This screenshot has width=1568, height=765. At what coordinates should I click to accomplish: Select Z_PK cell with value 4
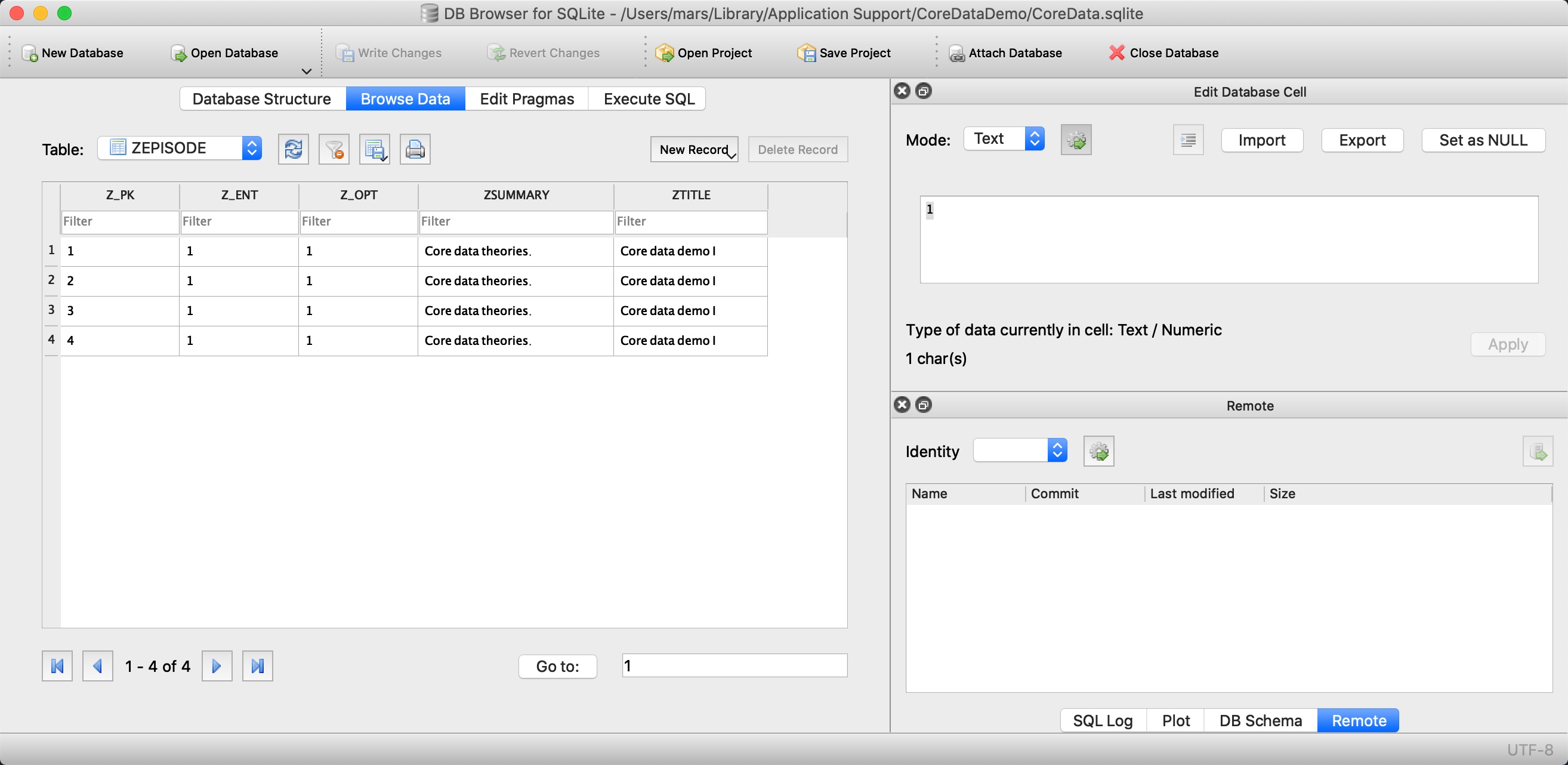click(120, 341)
